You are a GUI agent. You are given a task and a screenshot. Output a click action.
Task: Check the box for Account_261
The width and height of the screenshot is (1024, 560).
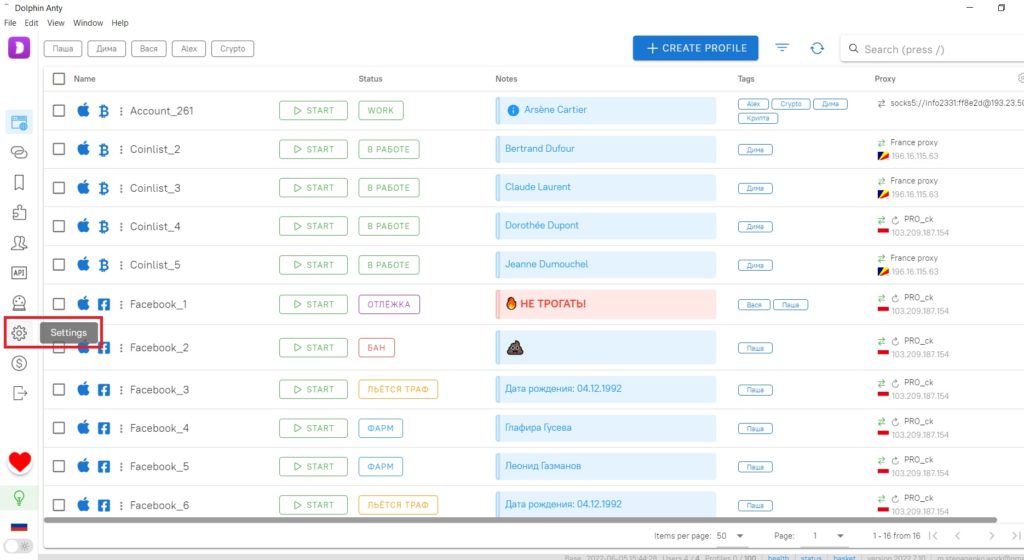point(59,110)
